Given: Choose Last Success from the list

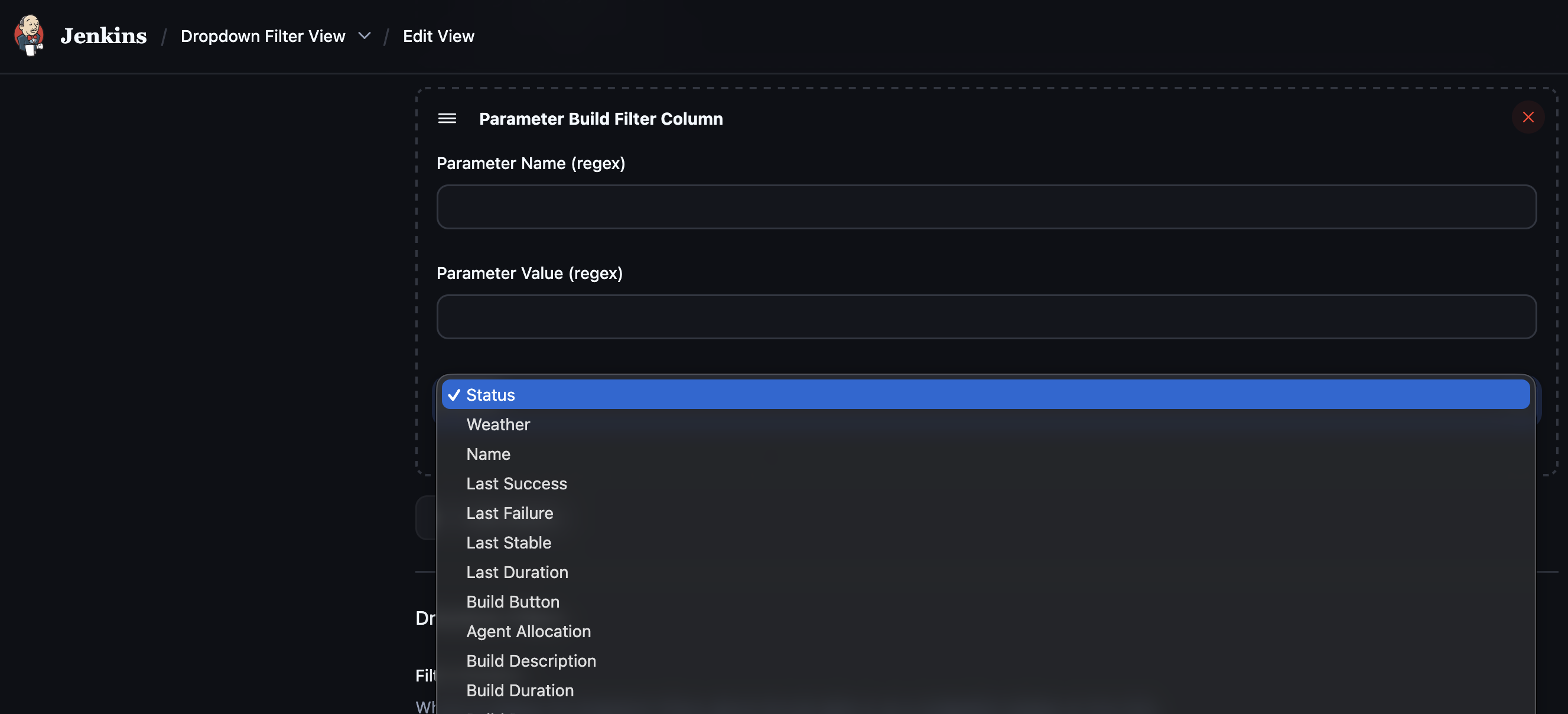Looking at the screenshot, I should click(516, 483).
